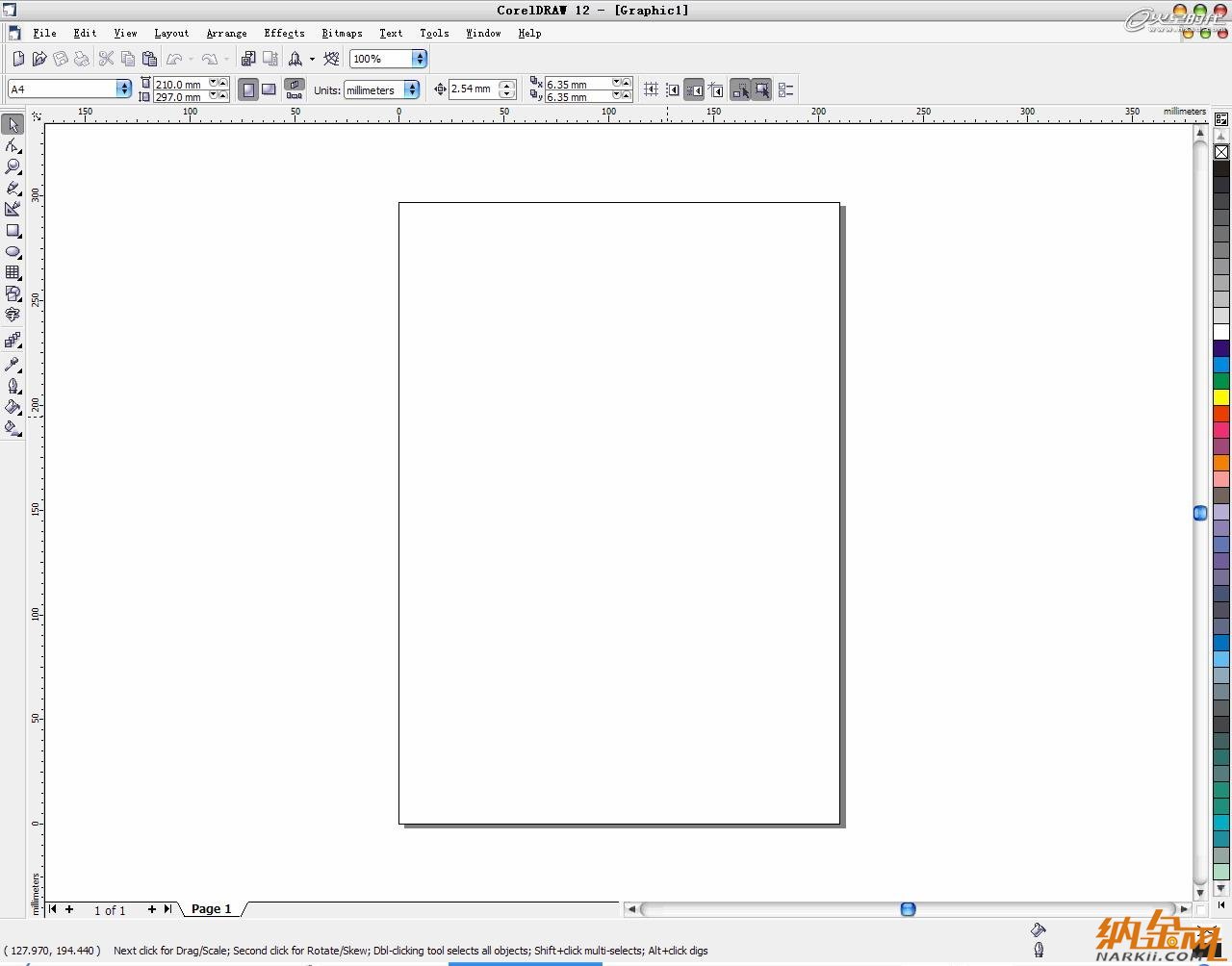Click the Cut scissors icon
The width and height of the screenshot is (1232, 966).
[106, 59]
